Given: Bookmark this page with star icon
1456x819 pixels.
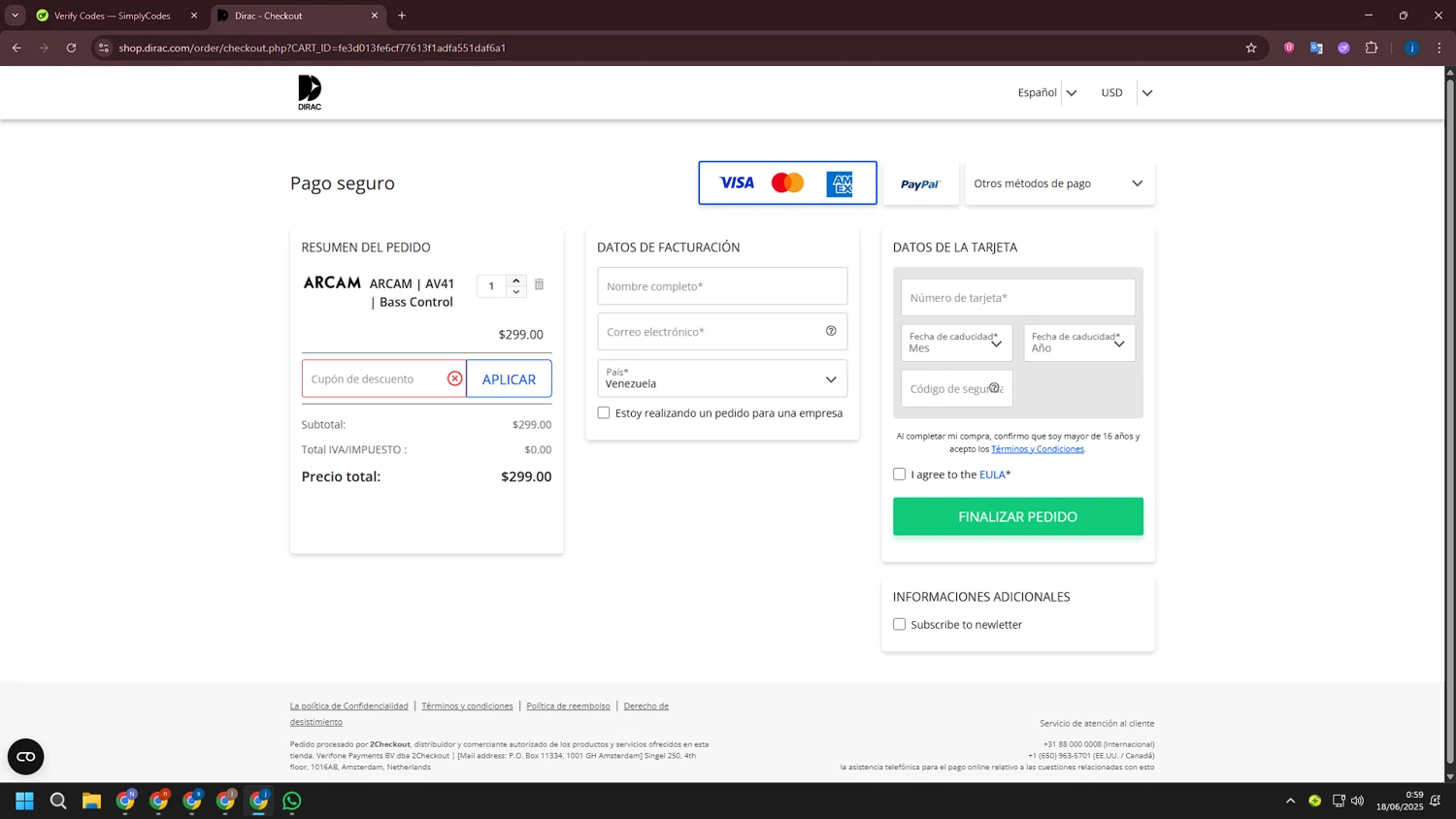Looking at the screenshot, I should click(x=1251, y=48).
